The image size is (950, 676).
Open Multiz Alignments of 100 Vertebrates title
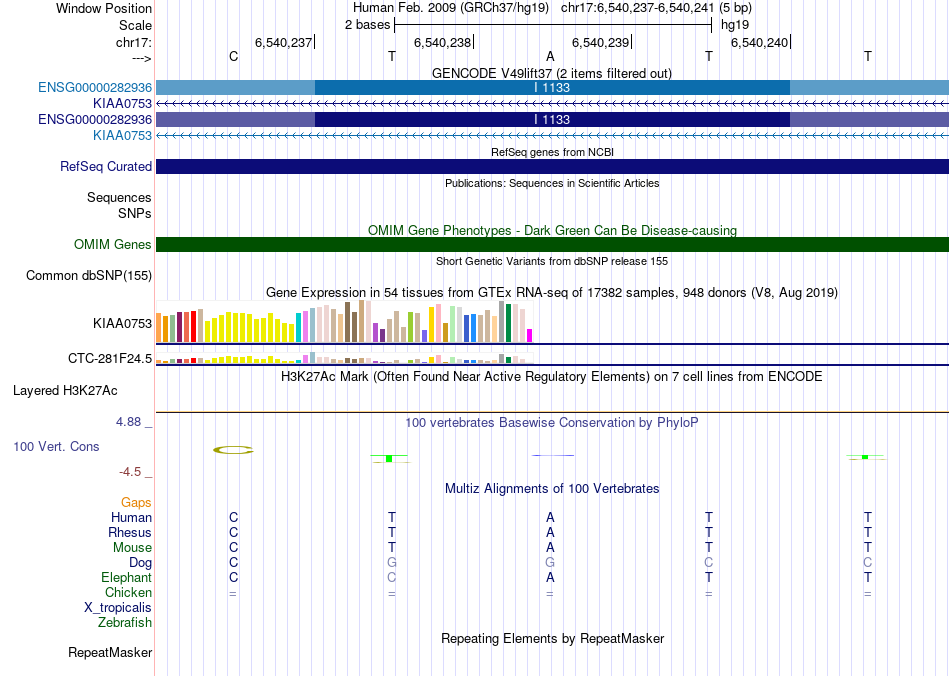coord(552,488)
